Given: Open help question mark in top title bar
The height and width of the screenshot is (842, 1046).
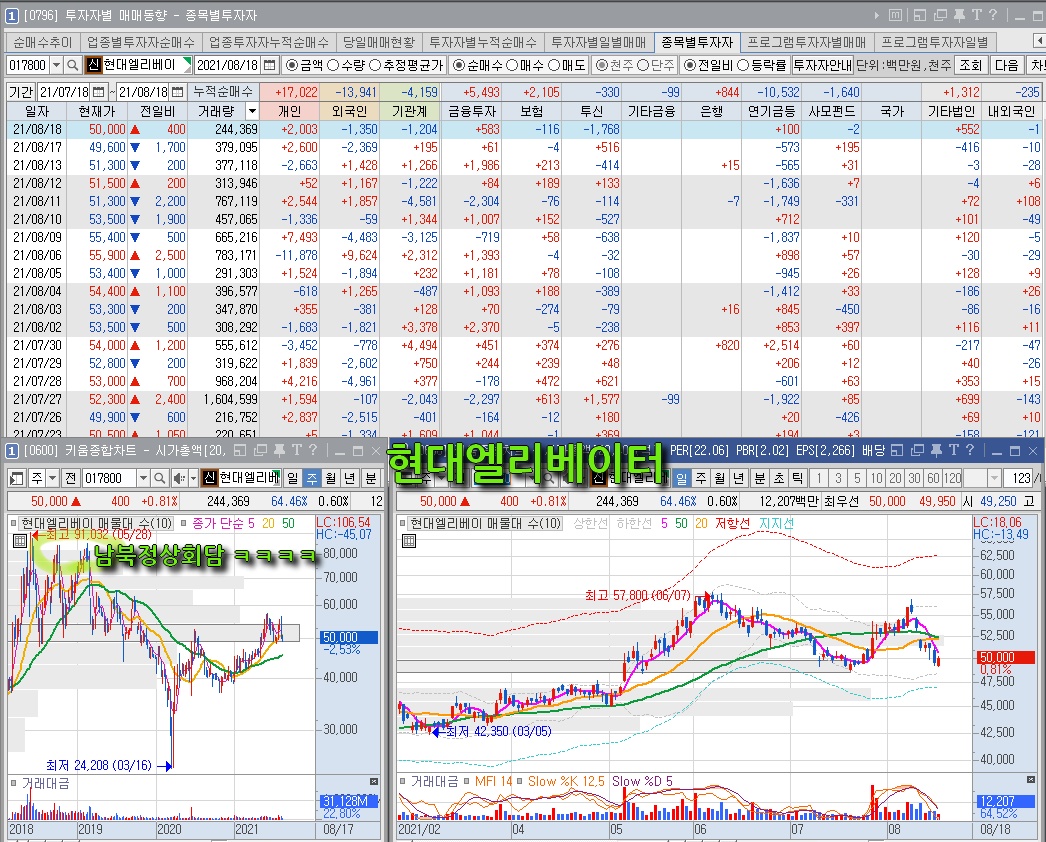Looking at the screenshot, I should pos(993,15).
